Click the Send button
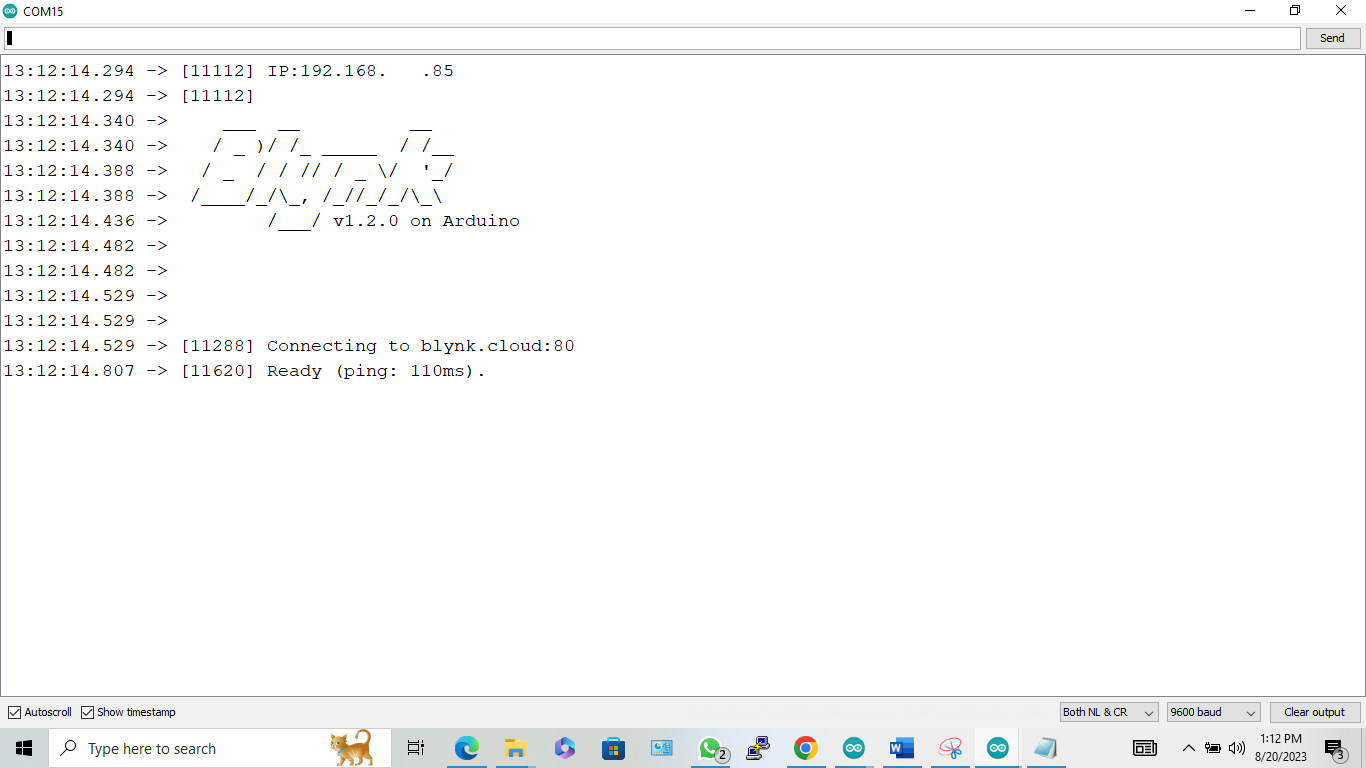The image size is (1366, 768). (x=1332, y=38)
